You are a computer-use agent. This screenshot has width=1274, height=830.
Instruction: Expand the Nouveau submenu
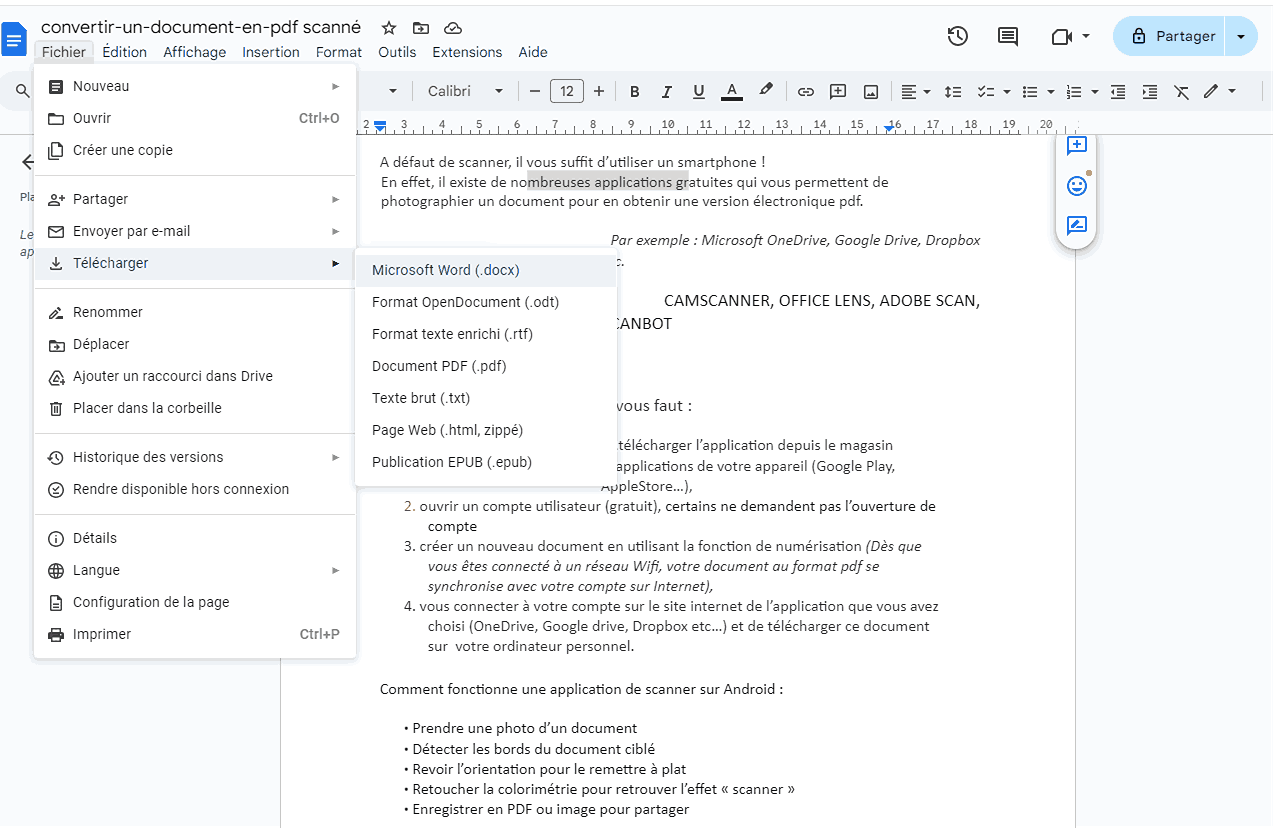point(195,86)
